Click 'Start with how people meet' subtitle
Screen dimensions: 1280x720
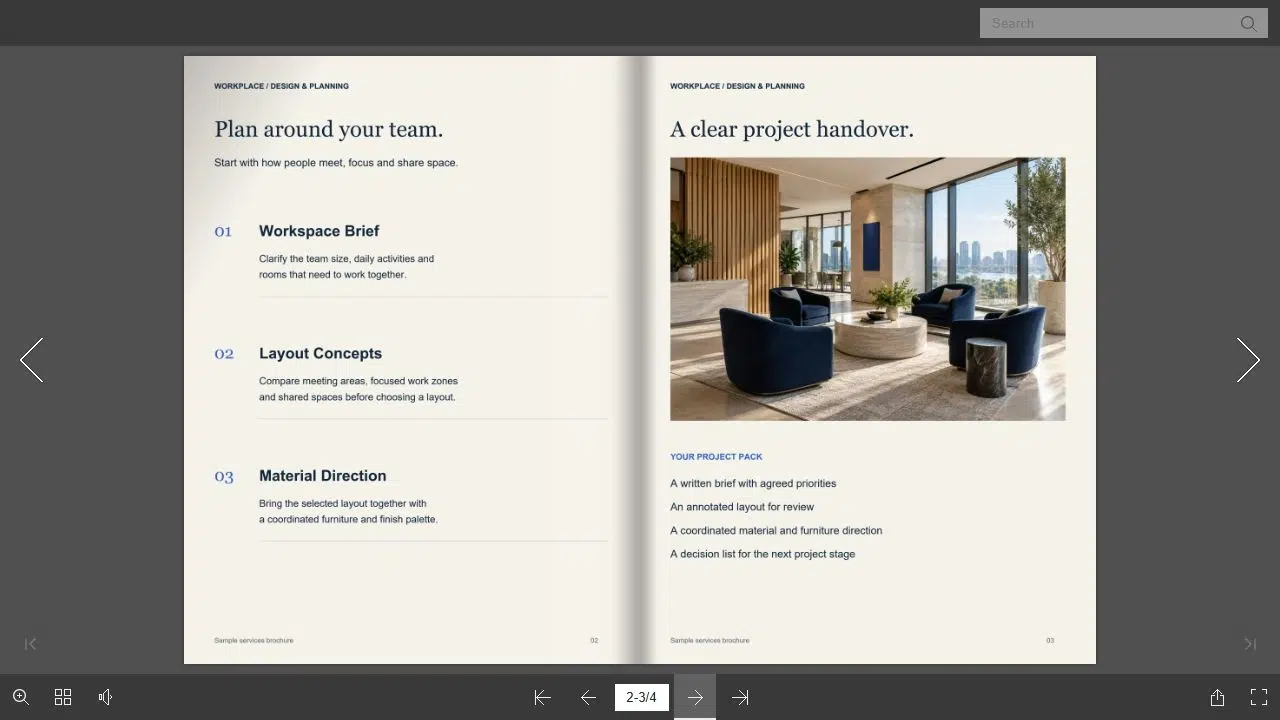coord(336,163)
